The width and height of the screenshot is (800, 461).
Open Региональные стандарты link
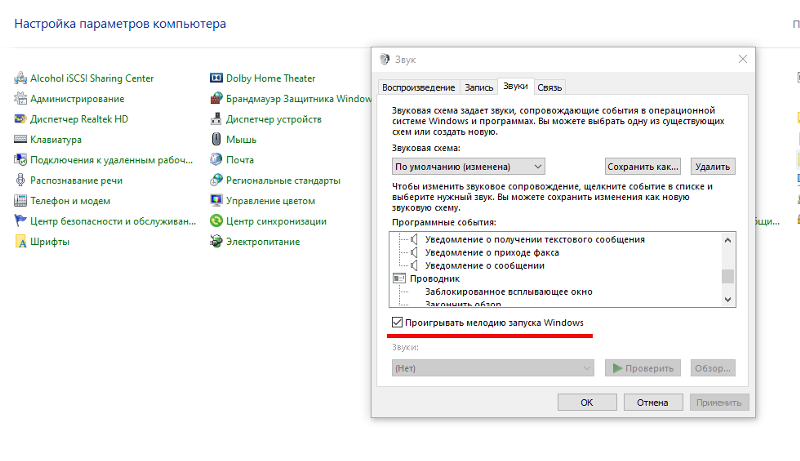pos(283,181)
